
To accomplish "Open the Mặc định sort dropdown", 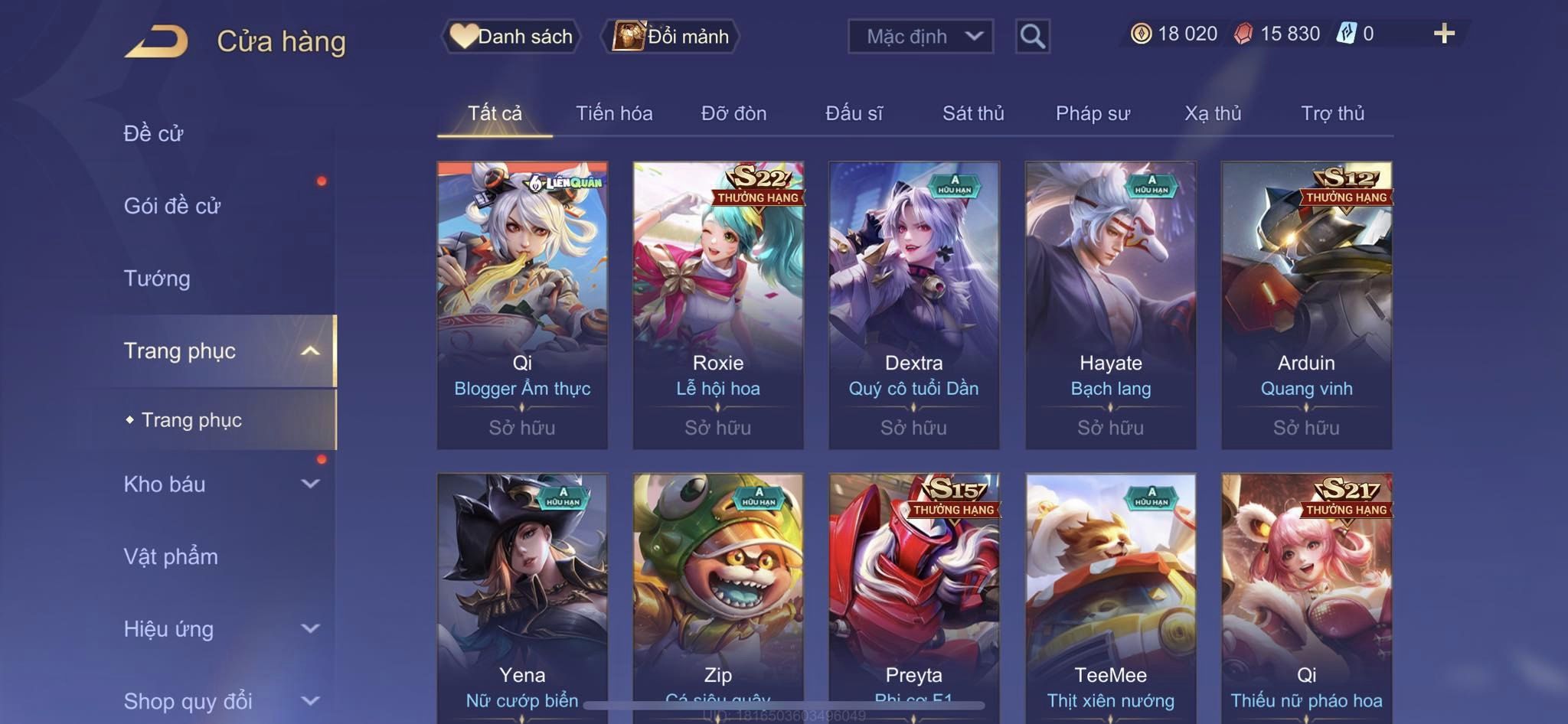I will pyautogui.click(x=920, y=36).
